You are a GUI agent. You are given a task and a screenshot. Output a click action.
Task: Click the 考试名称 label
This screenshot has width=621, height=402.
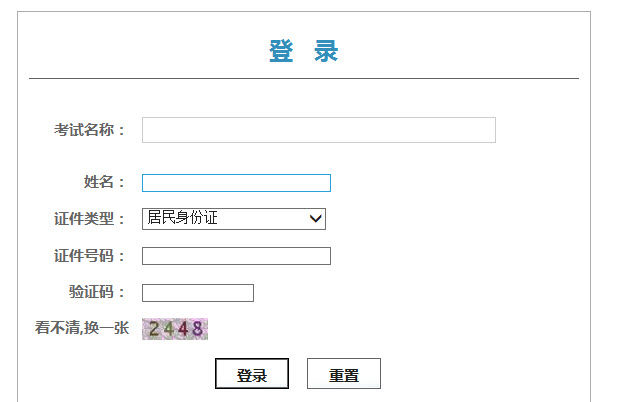coord(89,130)
